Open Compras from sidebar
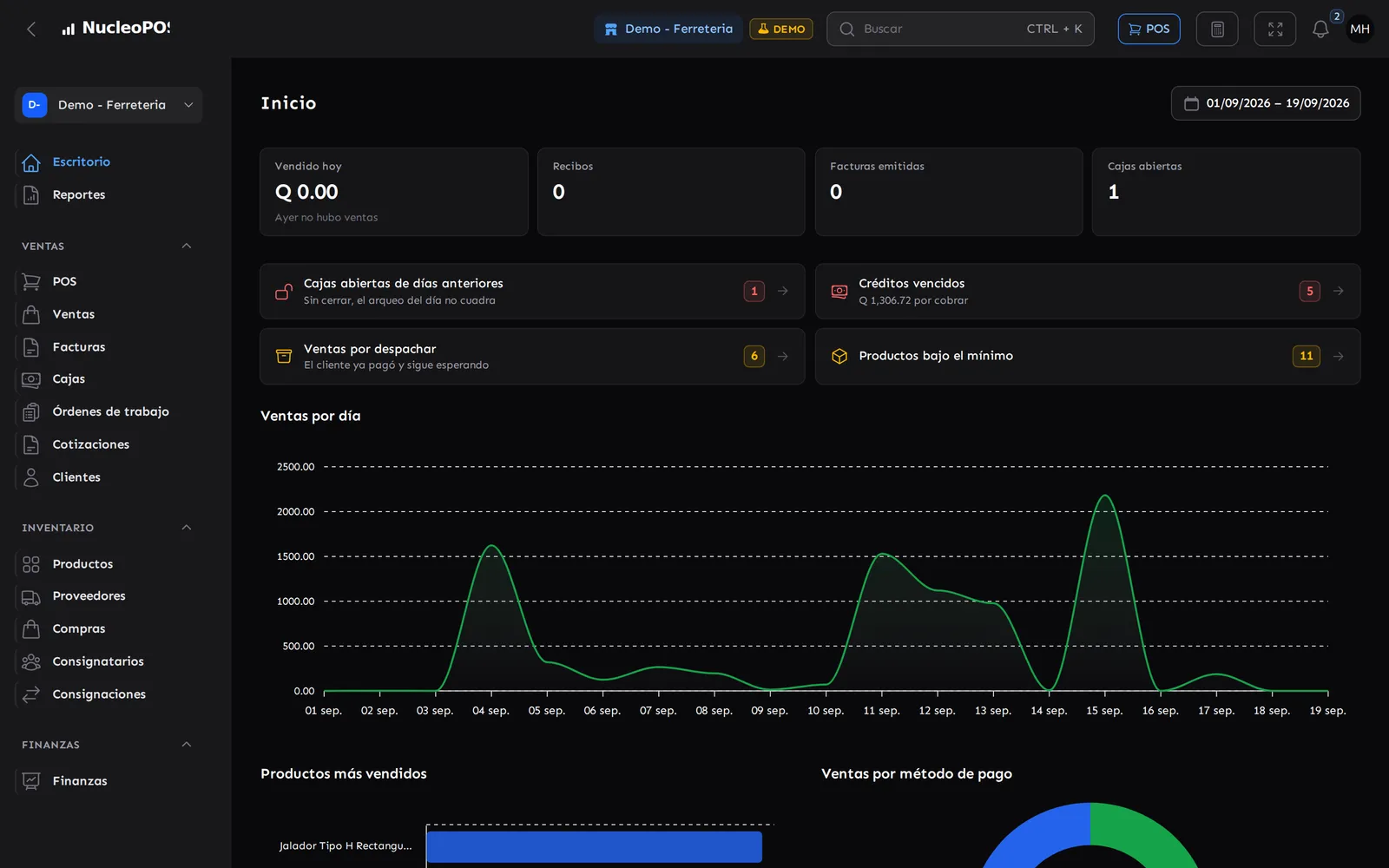 click(x=79, y=629)
